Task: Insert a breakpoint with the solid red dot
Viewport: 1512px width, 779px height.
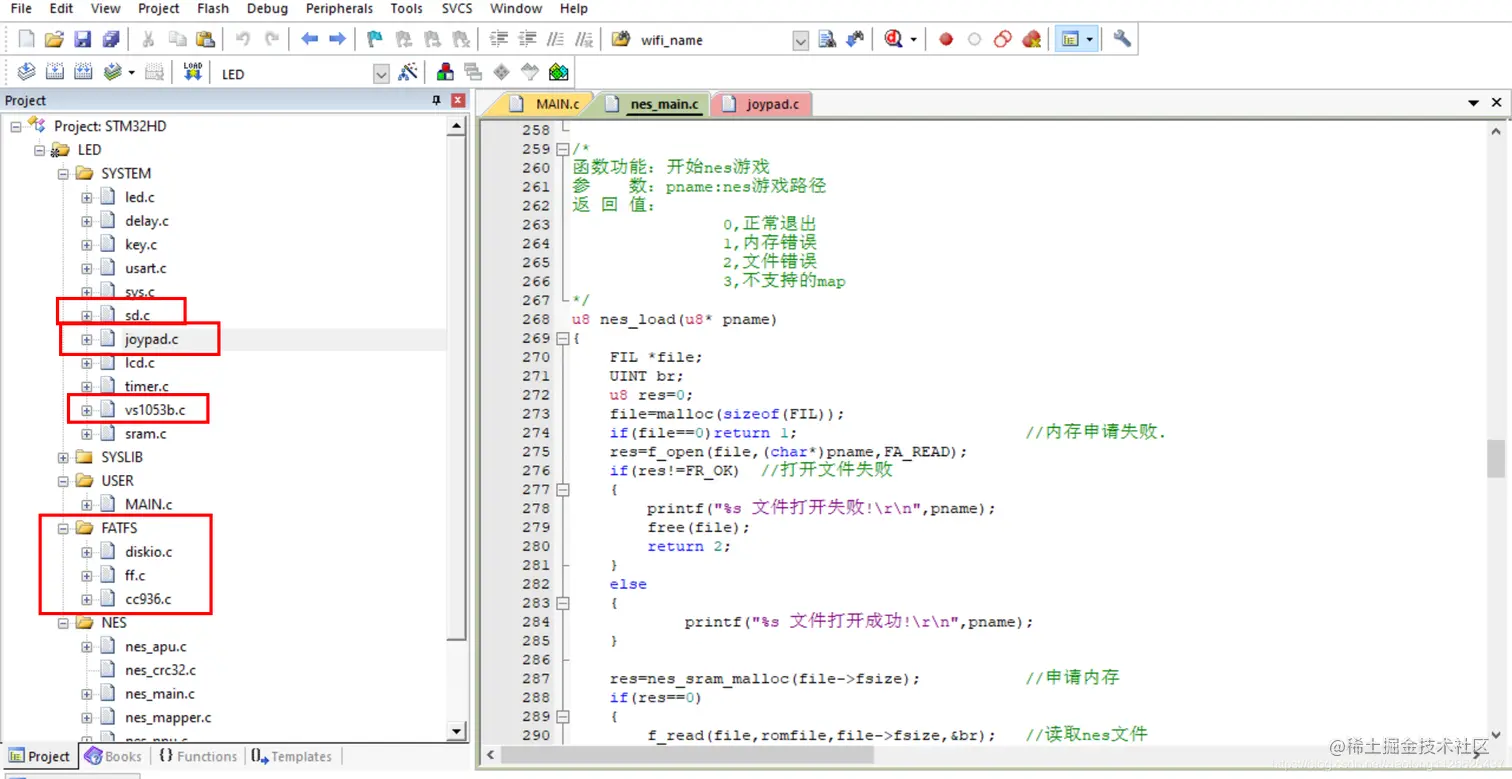Action: point(946,39)
